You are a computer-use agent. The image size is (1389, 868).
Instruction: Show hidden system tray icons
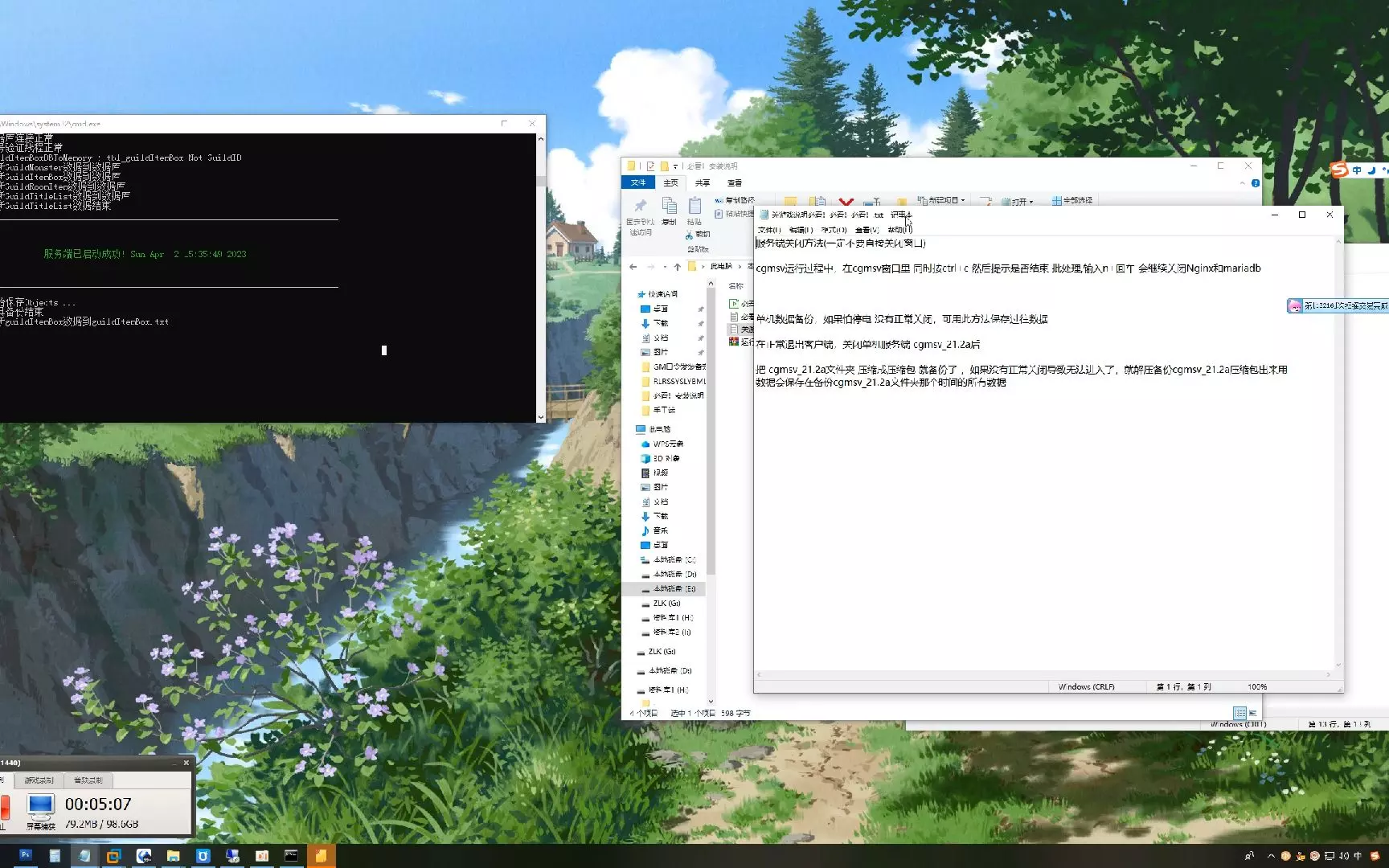[1271, 856]
